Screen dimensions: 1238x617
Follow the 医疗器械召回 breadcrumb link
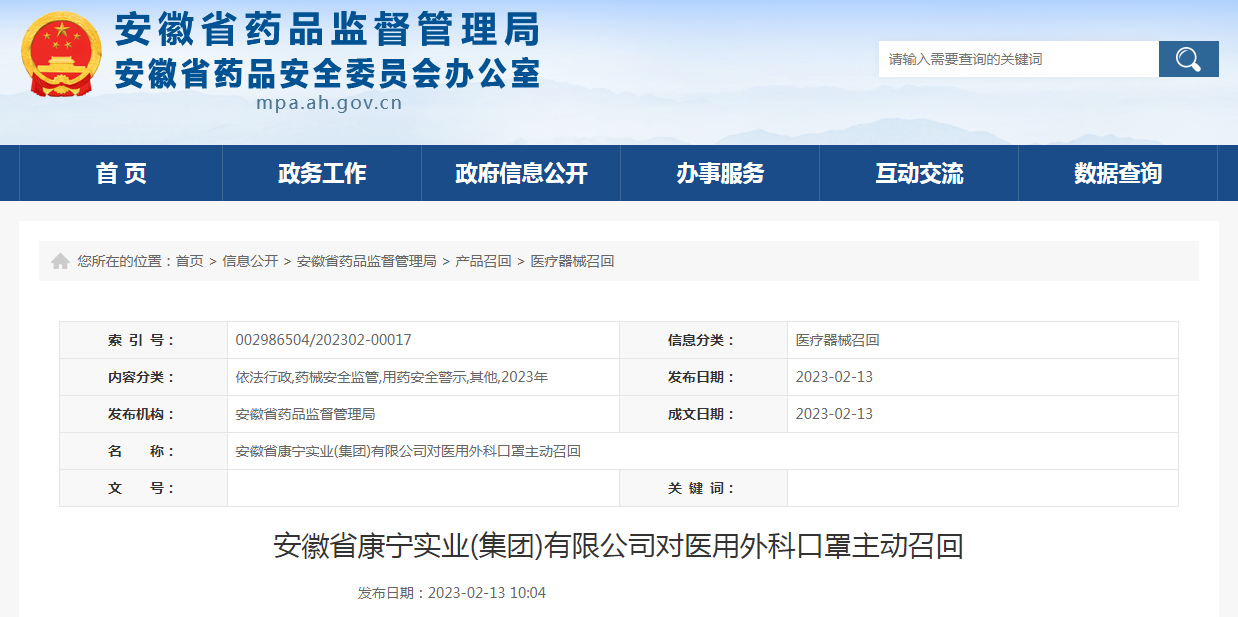coord(572,261)
